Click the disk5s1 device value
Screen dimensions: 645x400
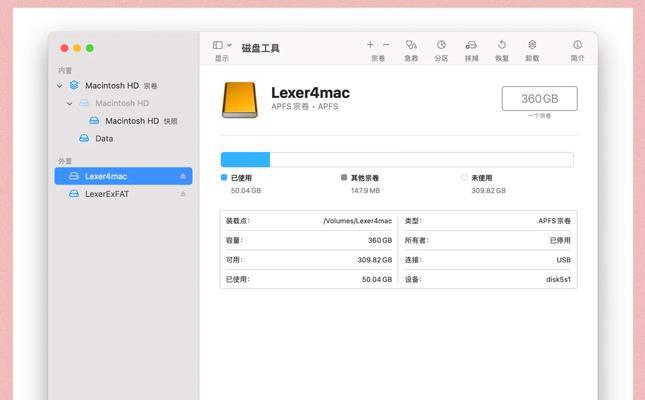559,279
